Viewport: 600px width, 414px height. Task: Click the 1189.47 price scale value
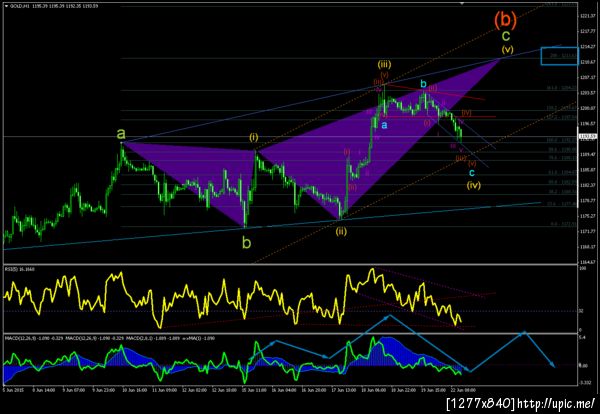[587, 155]
